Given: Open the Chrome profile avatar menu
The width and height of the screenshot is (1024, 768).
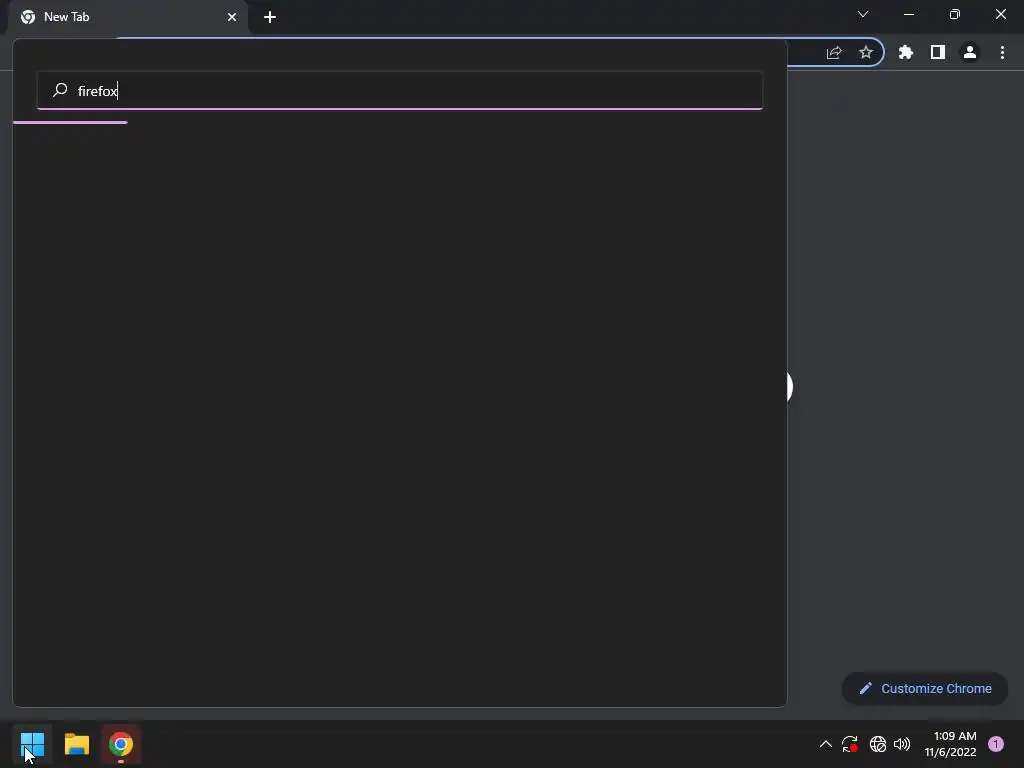Looking at the screenshot, I should (x=970, y=52).
